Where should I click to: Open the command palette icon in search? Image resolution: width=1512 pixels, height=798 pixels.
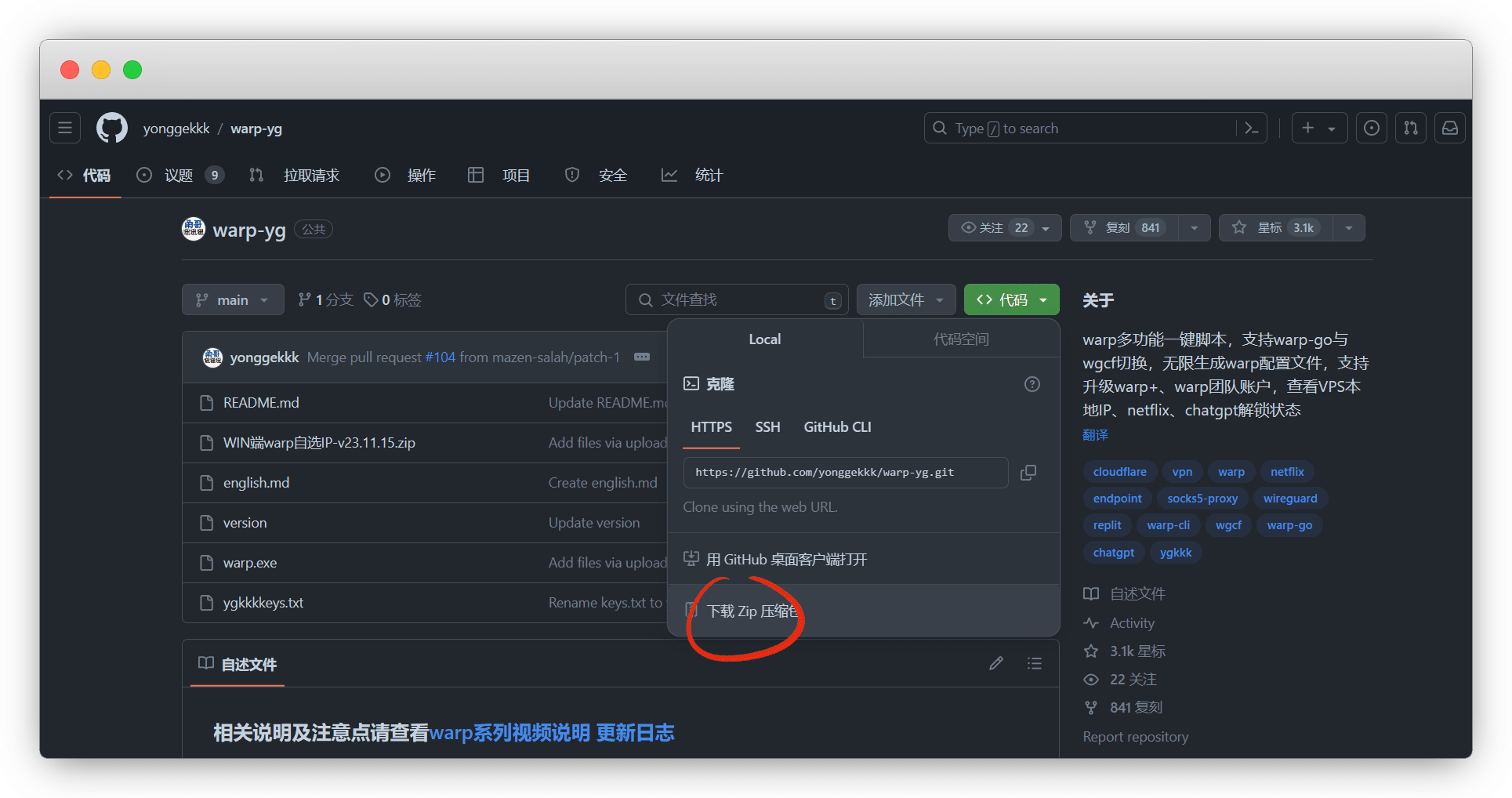coord(1251,128)
